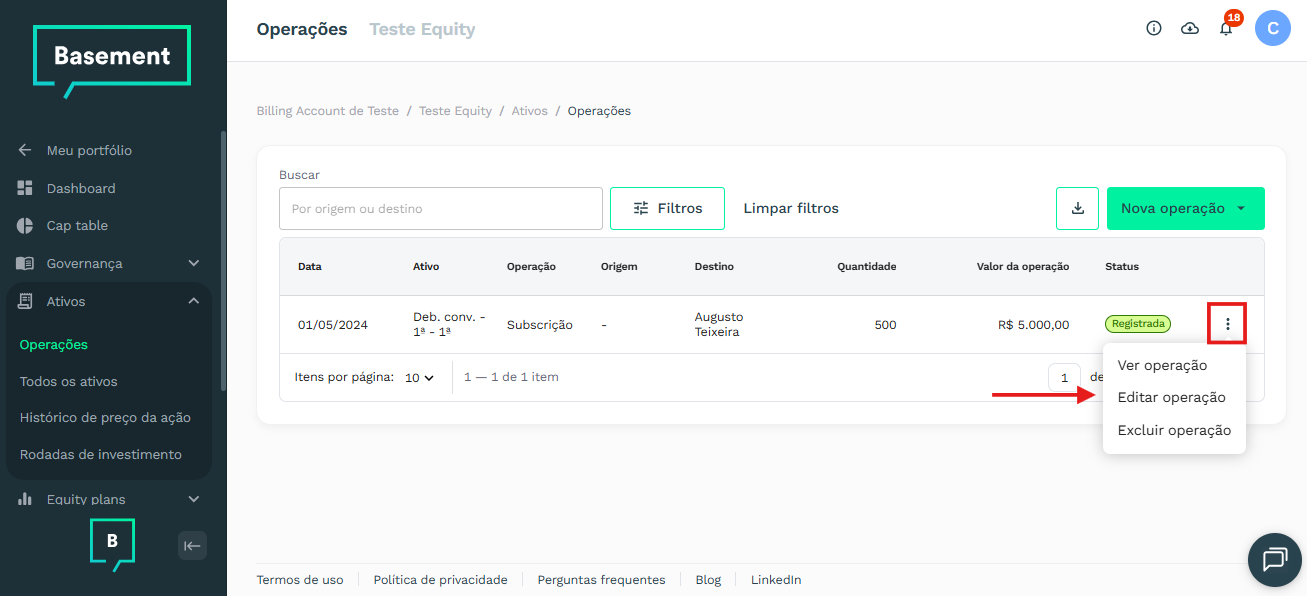Viewport: 1307px width, 596px height.
Task: Open the user avatar menu
Action: [x=1273, y=28]
